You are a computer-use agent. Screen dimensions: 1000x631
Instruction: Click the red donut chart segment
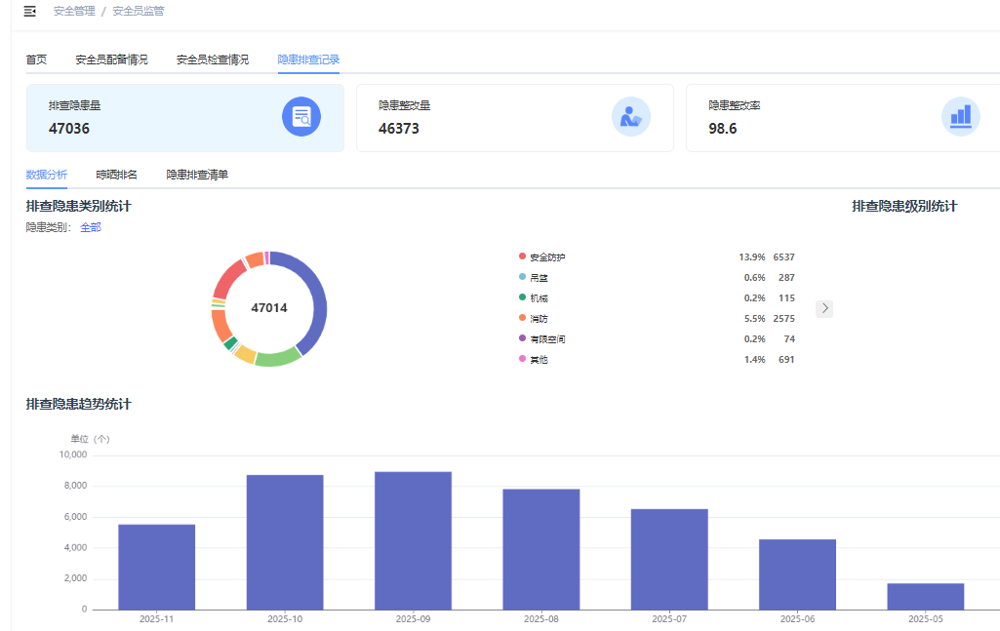(x=229, y=278)
